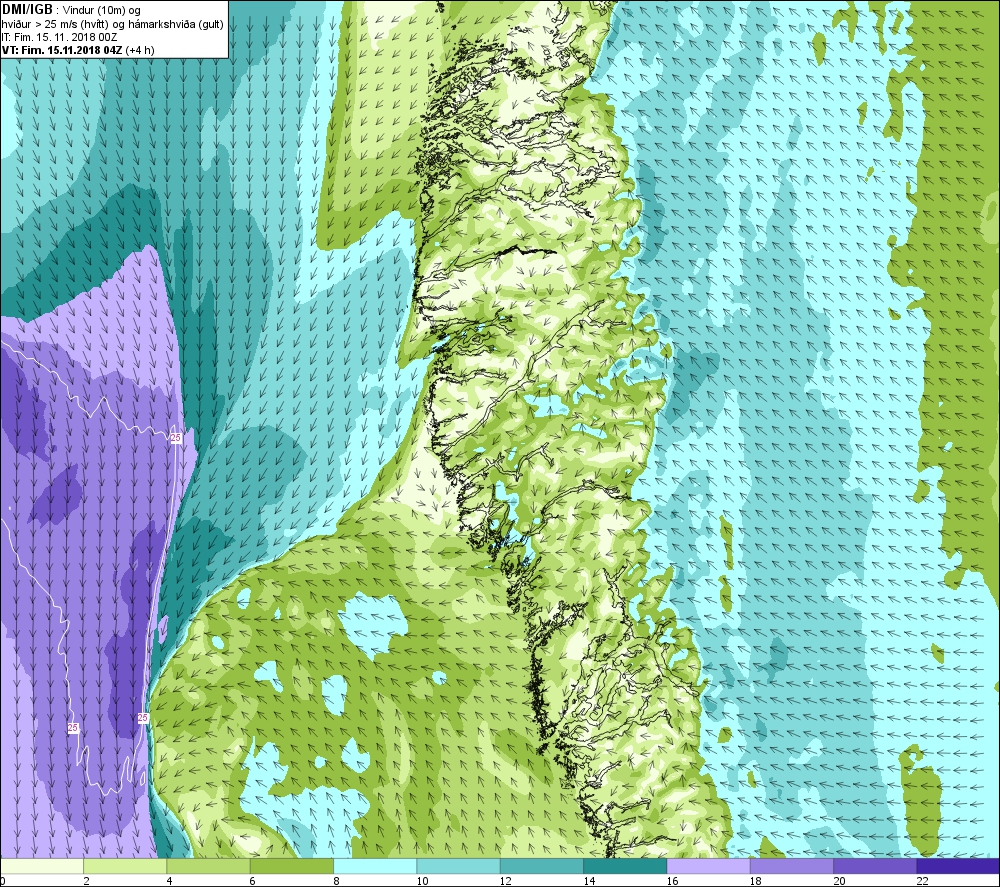
Task: Pick the 20–22 m/s violet legend swatch
Action: (x=875, y=866)
